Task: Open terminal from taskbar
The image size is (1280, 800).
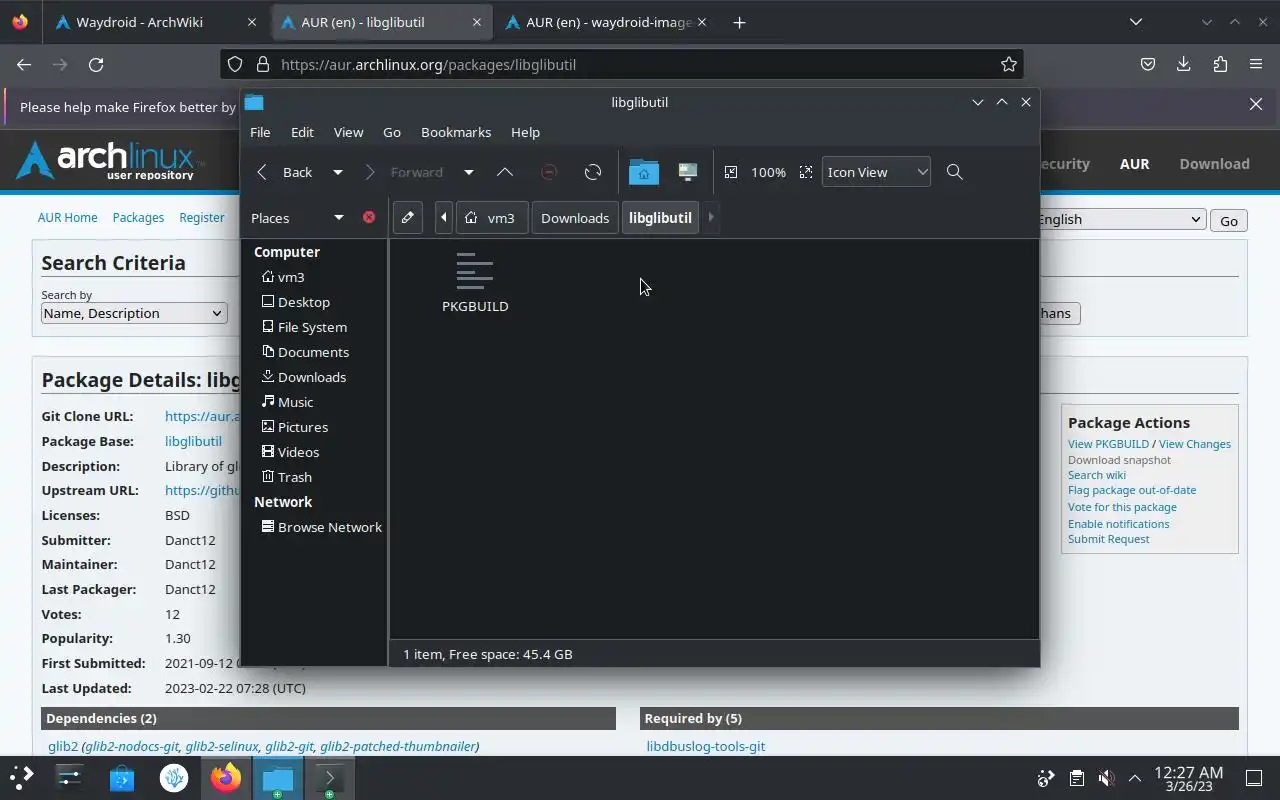Action: (x=329, y=778)
